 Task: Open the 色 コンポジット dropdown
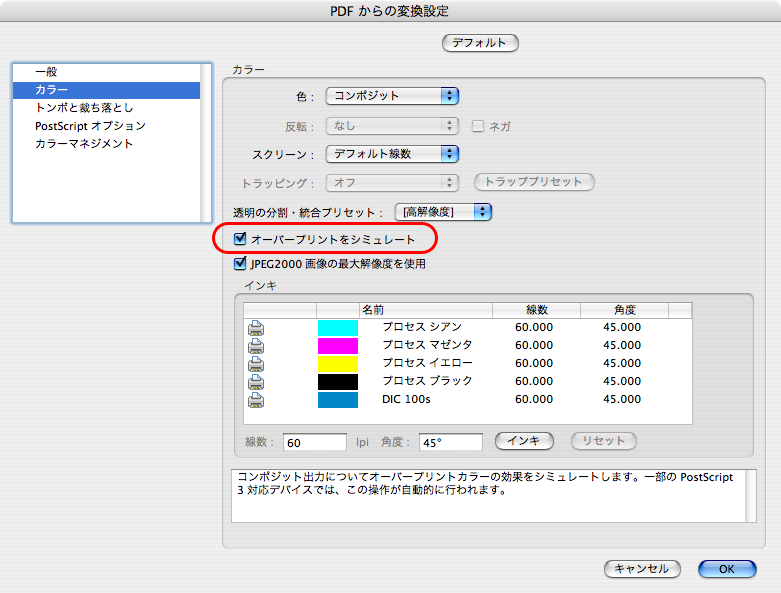click(392, 96)
